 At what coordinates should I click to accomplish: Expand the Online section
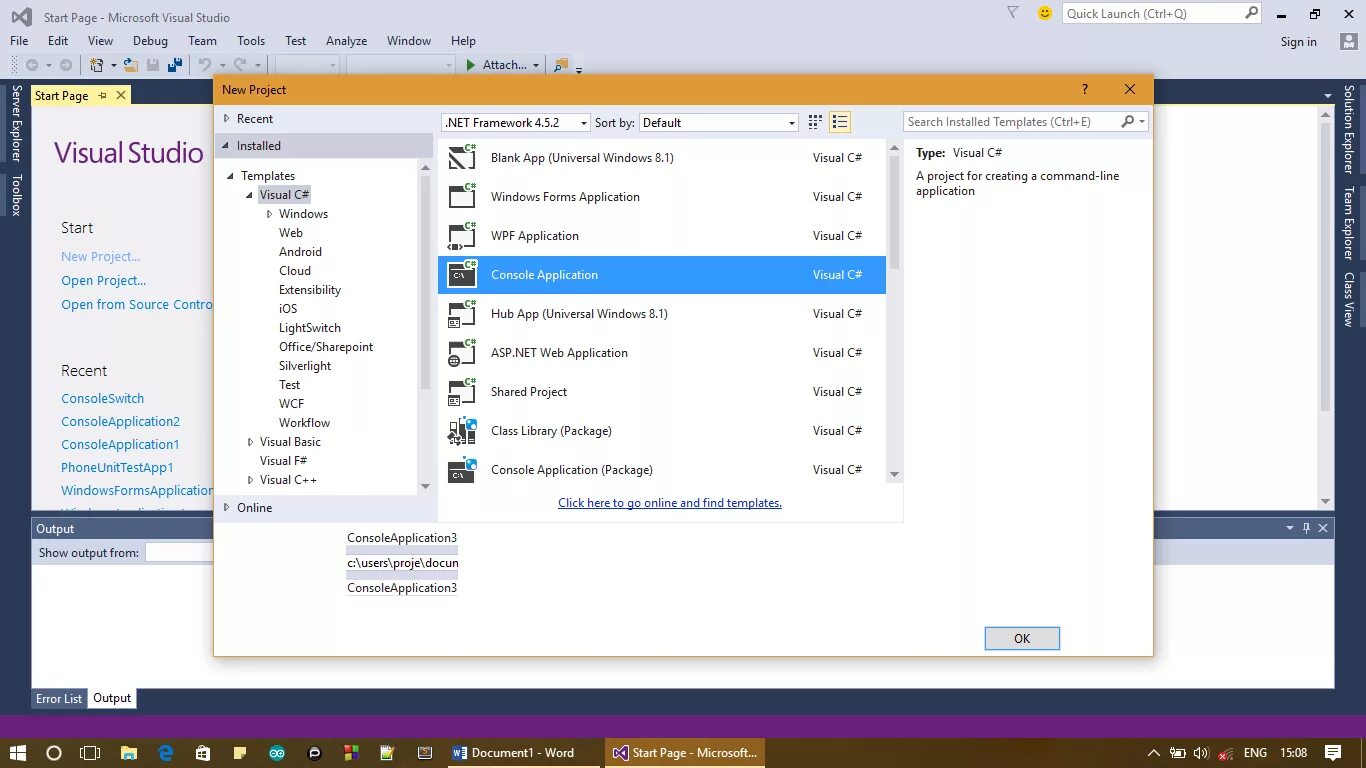227,508
